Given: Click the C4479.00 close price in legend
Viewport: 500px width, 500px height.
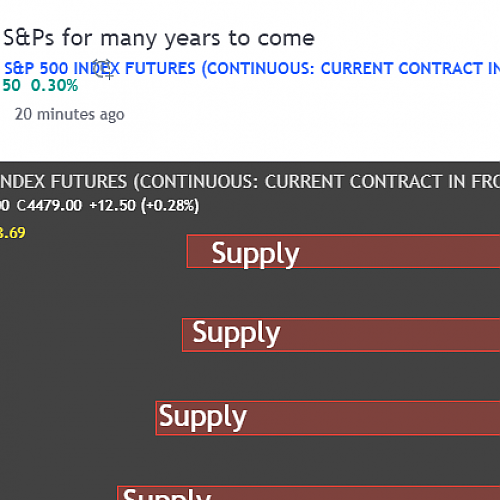Looking at the screenshot, I should tap(49, 205).
